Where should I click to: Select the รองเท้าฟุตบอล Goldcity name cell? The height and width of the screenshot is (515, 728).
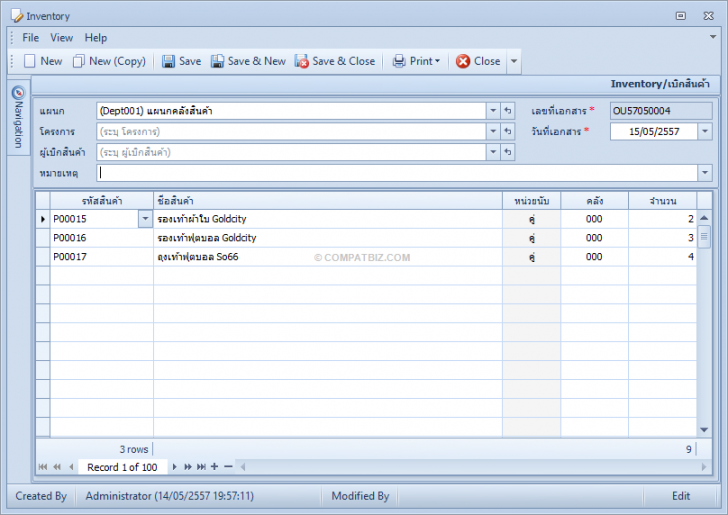click(328, 238)
